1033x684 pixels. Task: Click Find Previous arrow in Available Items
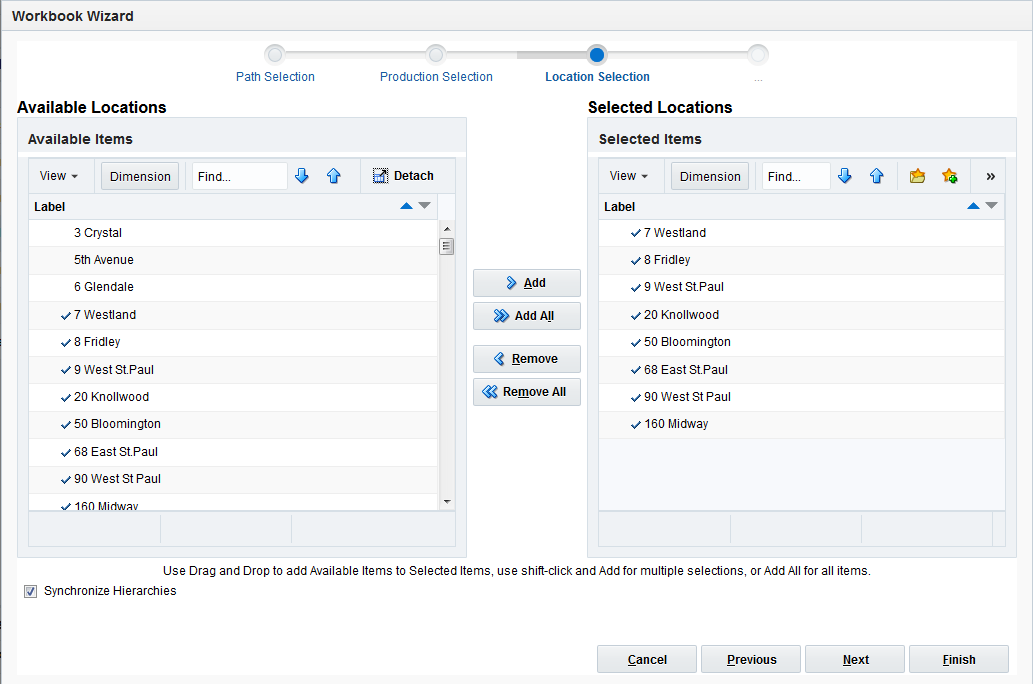pyautogui.click(x=333, y=176)
